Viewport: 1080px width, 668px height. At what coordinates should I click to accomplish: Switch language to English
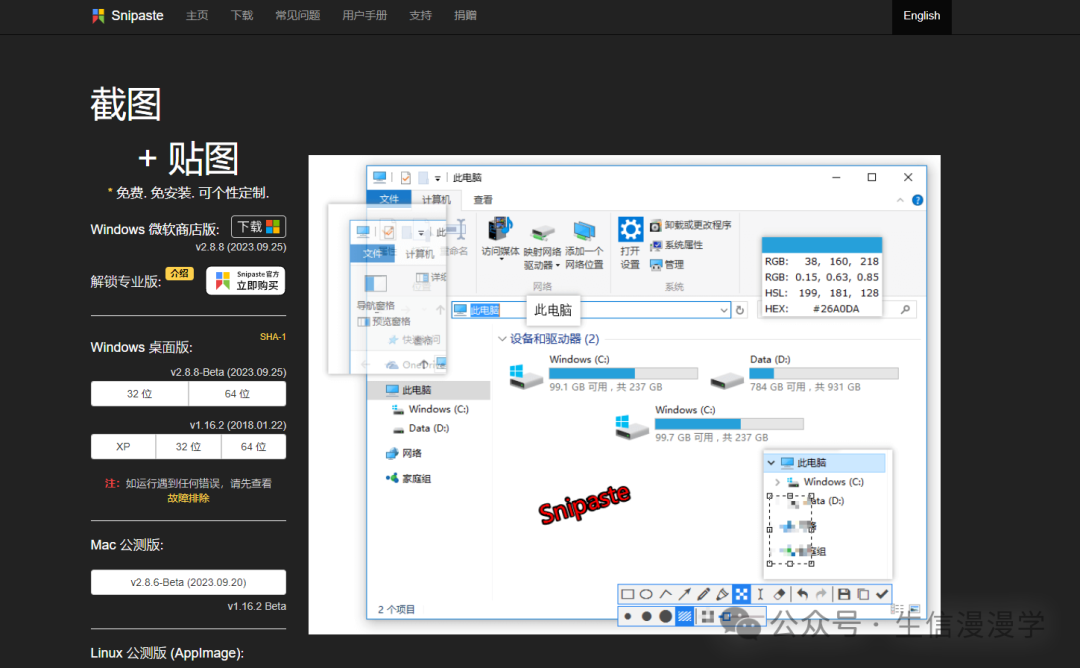point(922,16)
